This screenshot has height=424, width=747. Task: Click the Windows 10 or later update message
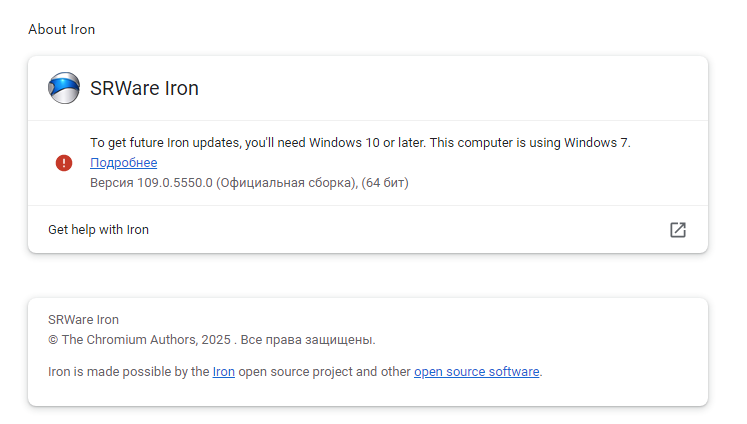[258, 143]
